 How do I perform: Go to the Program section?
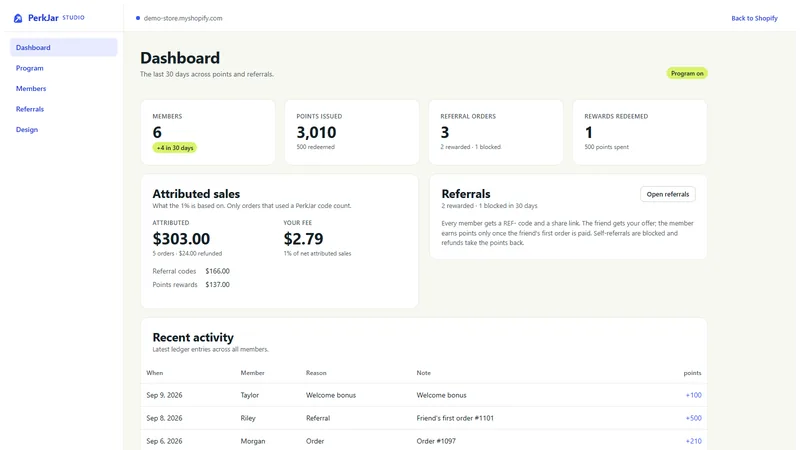[x=30, y=68]
